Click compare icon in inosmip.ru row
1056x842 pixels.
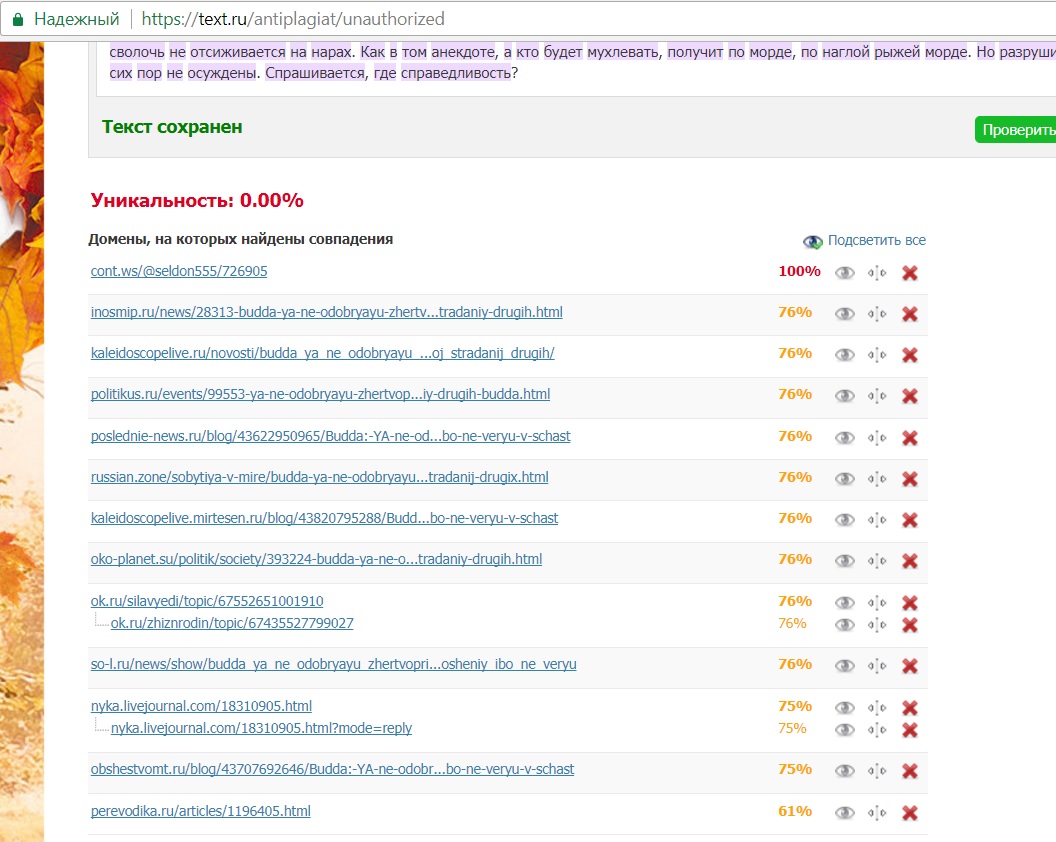click(x=877, y=314)
